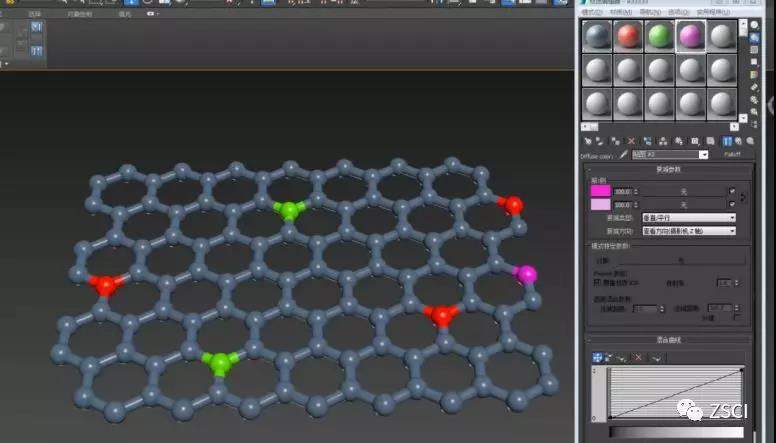Open the falloff type dropdown

coord(689,217)
